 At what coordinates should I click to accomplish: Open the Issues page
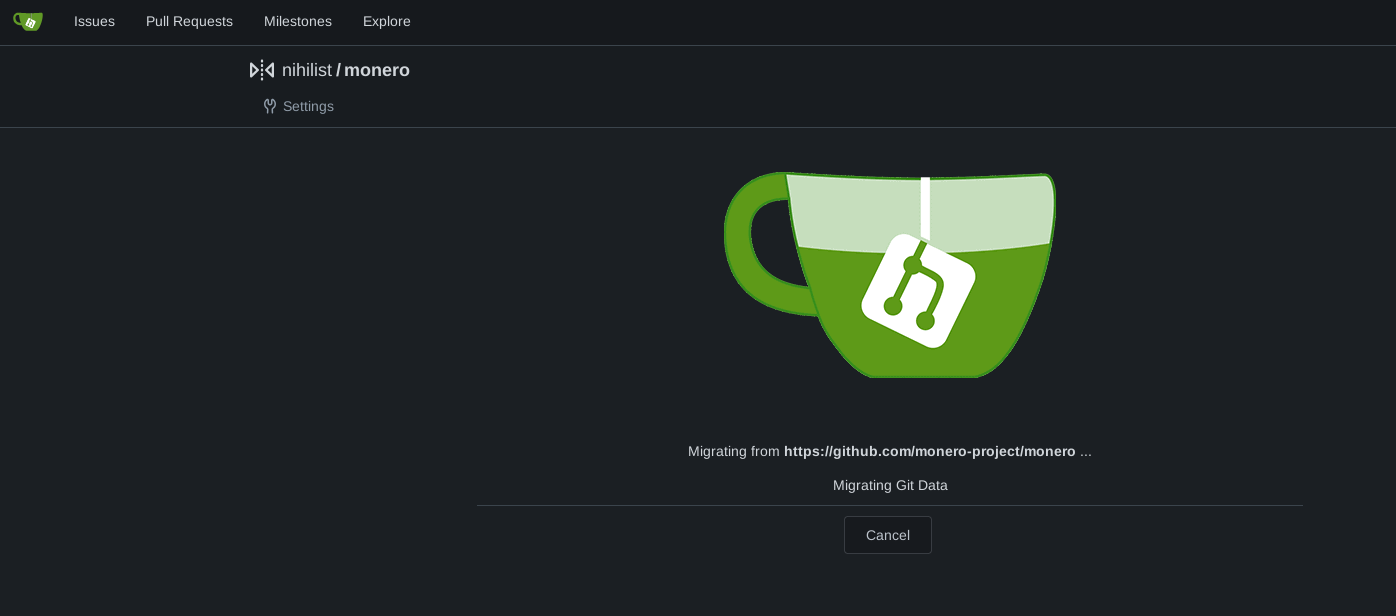pos(94,21)
